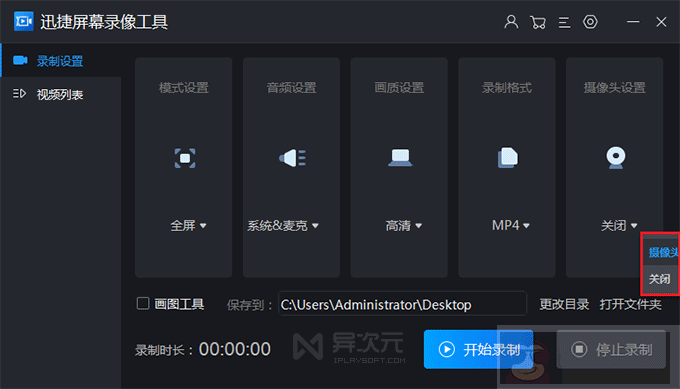
Task: Click the picture quality laptop icon
Action: pyautogui.click(x=400, y=157)
